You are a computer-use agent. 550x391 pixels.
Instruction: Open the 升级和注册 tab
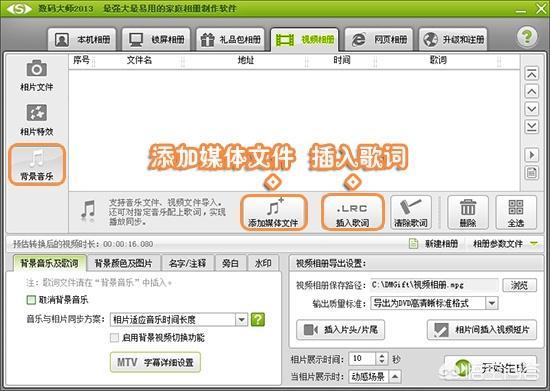tap(453, 40)
